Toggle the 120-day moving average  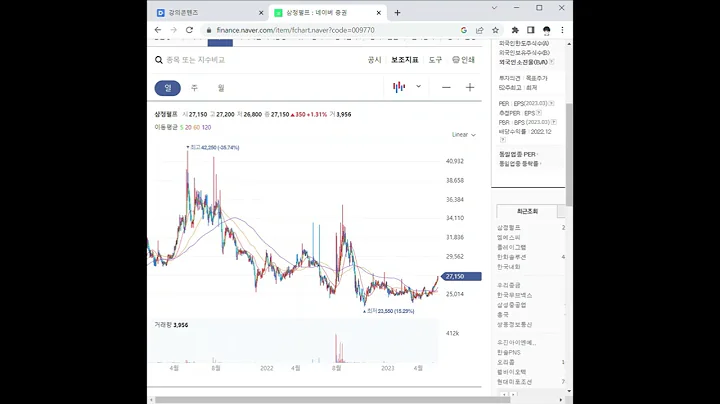click(x=206, y=127)
